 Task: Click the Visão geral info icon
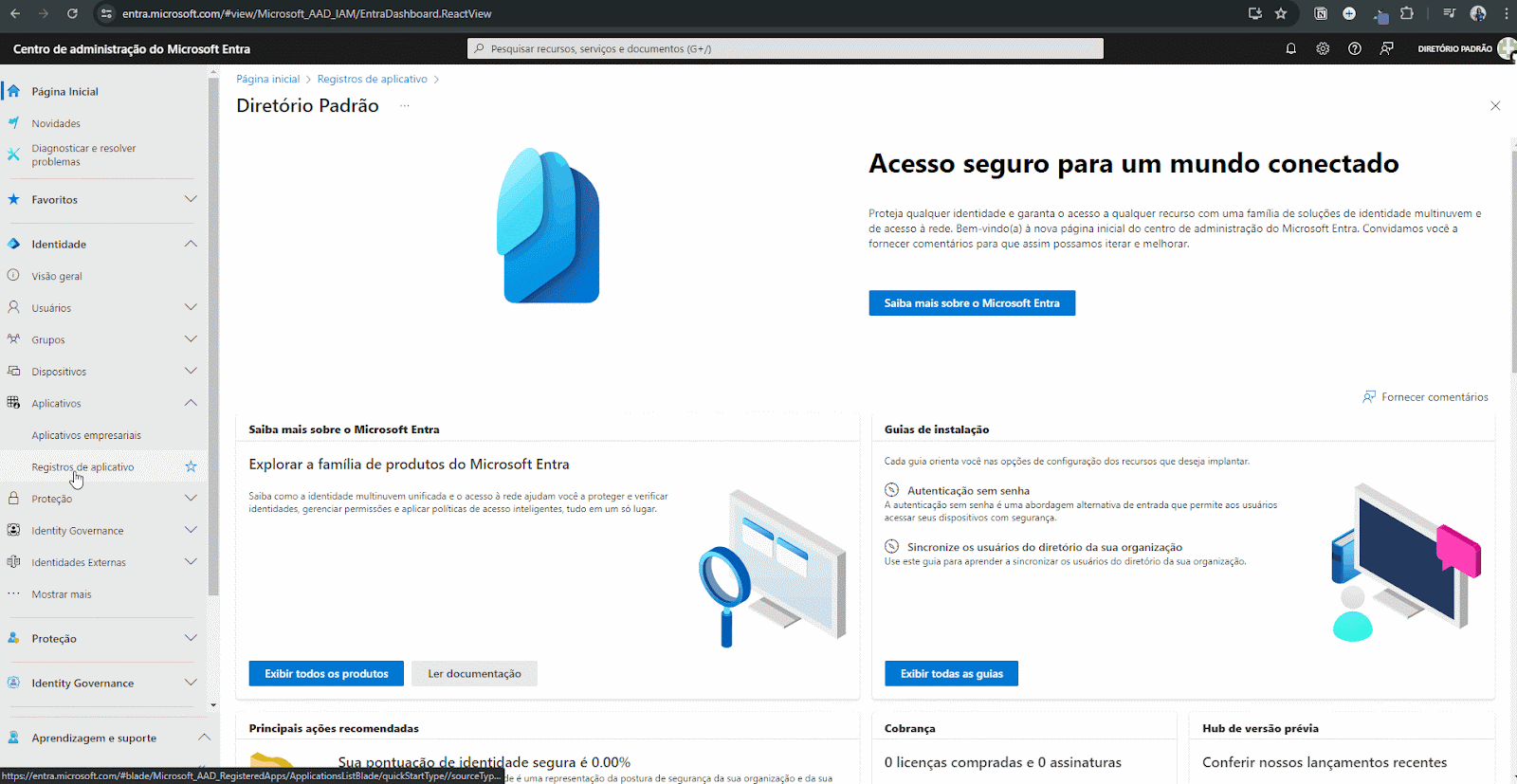[13, 275]
